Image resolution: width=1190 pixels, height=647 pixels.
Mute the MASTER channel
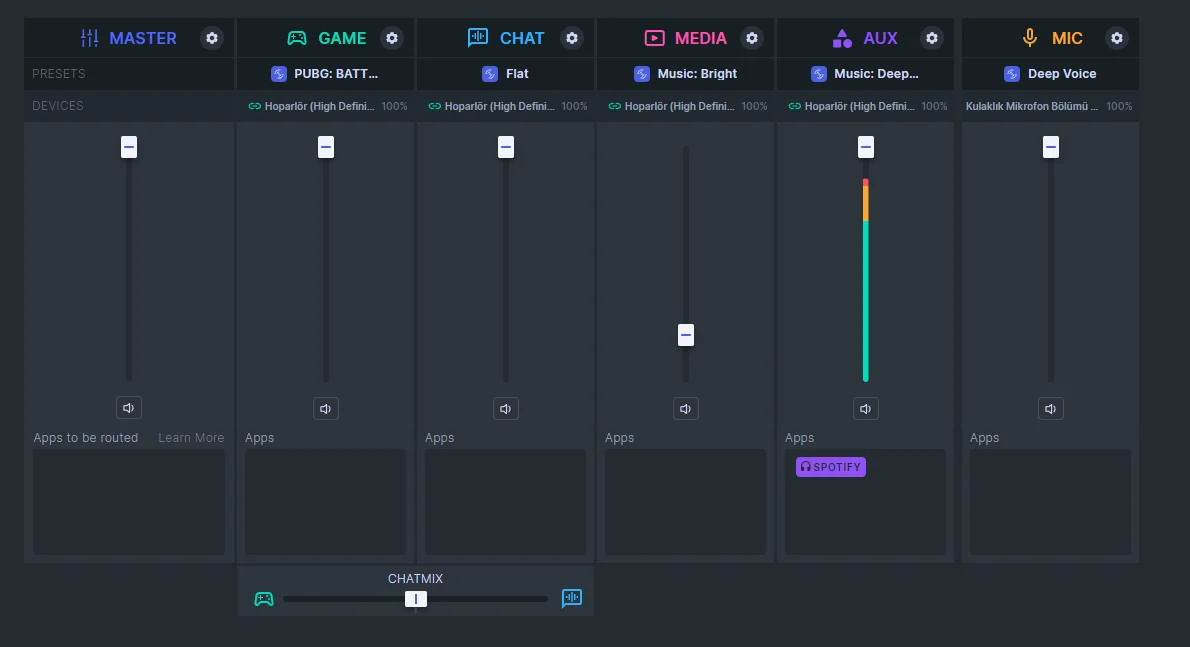click(x=128, y=408)
